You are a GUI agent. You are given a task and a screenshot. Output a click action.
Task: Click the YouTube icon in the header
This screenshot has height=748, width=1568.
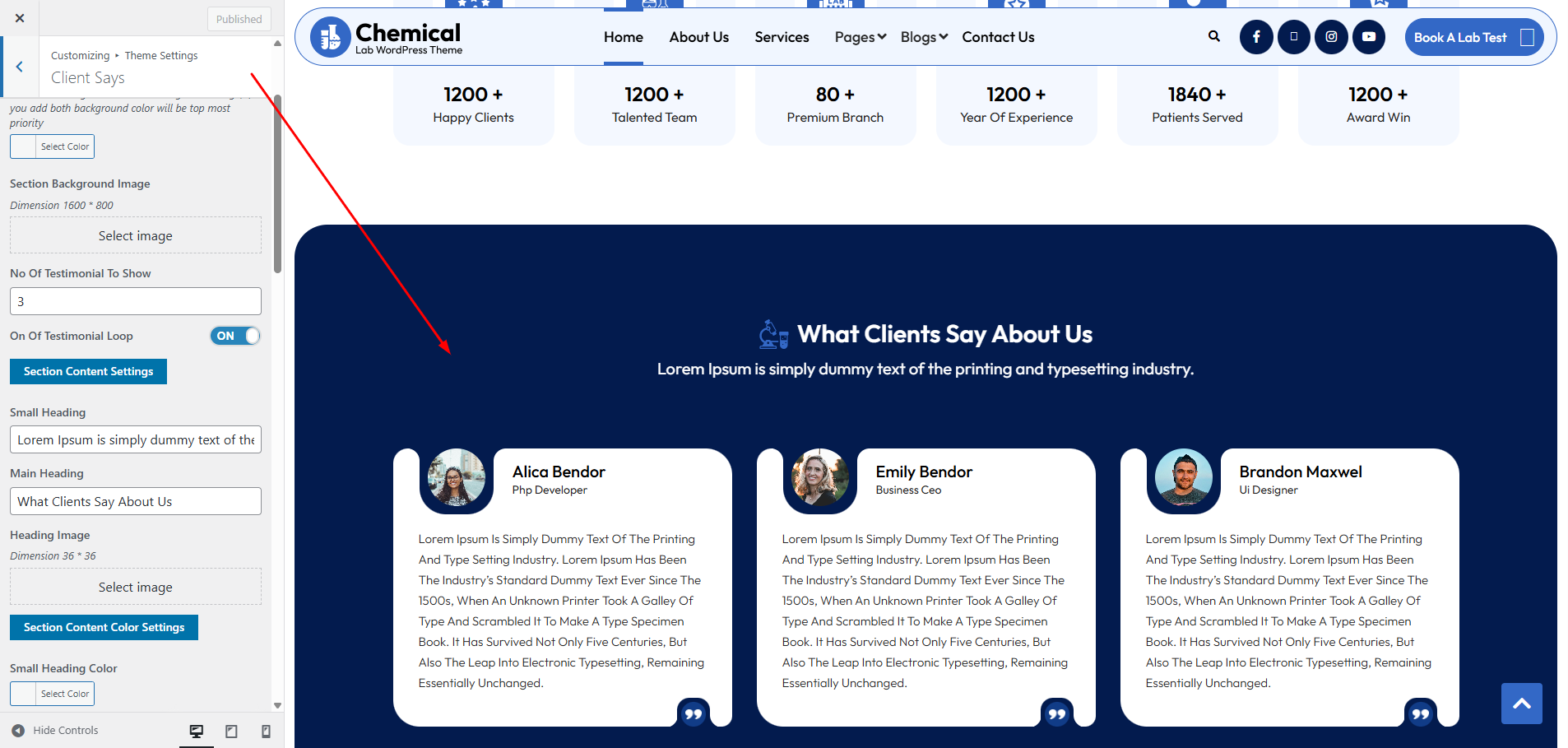point(1368,37)
